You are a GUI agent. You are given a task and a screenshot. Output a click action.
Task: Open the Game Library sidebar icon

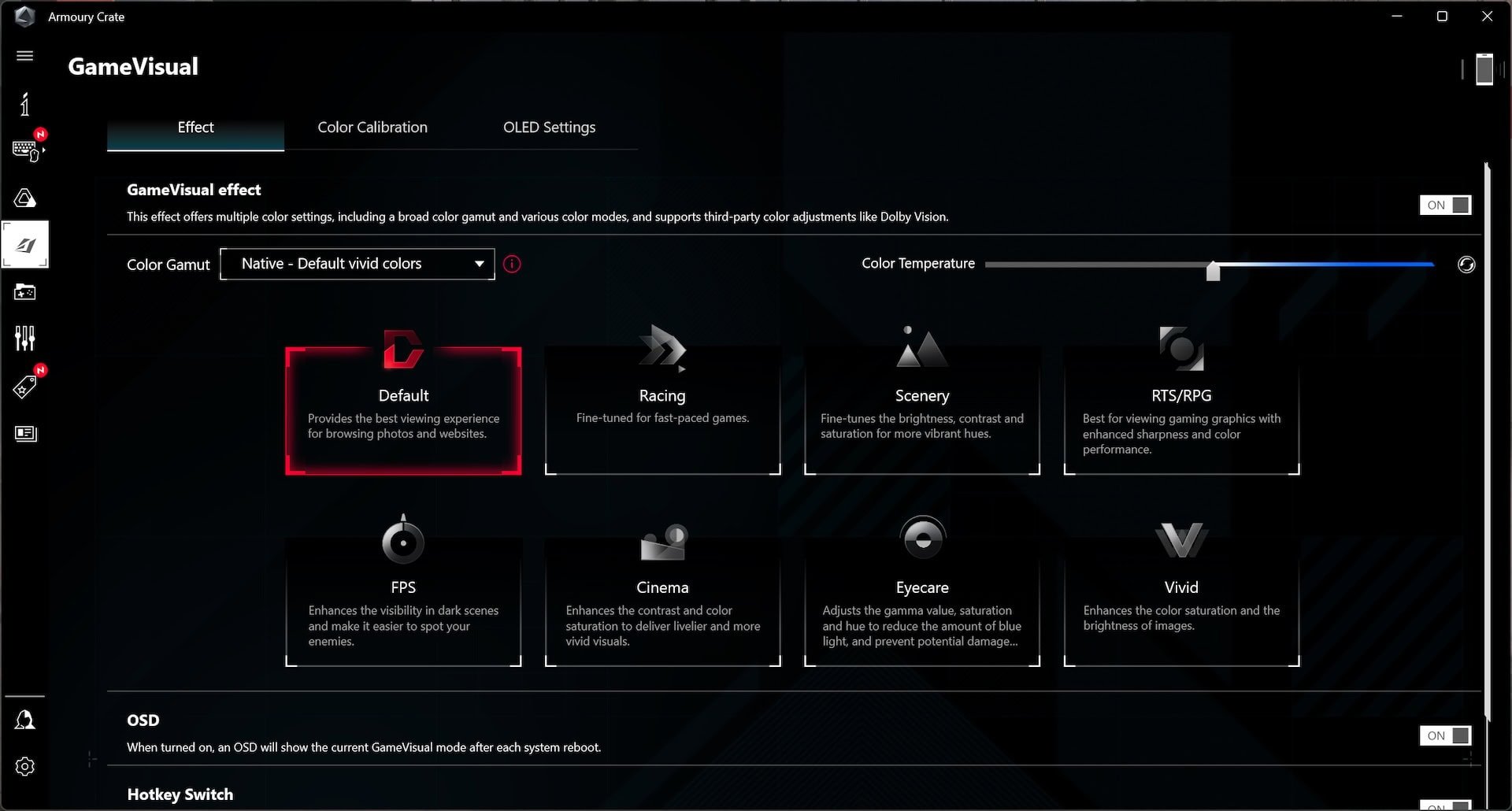(24, 292)
